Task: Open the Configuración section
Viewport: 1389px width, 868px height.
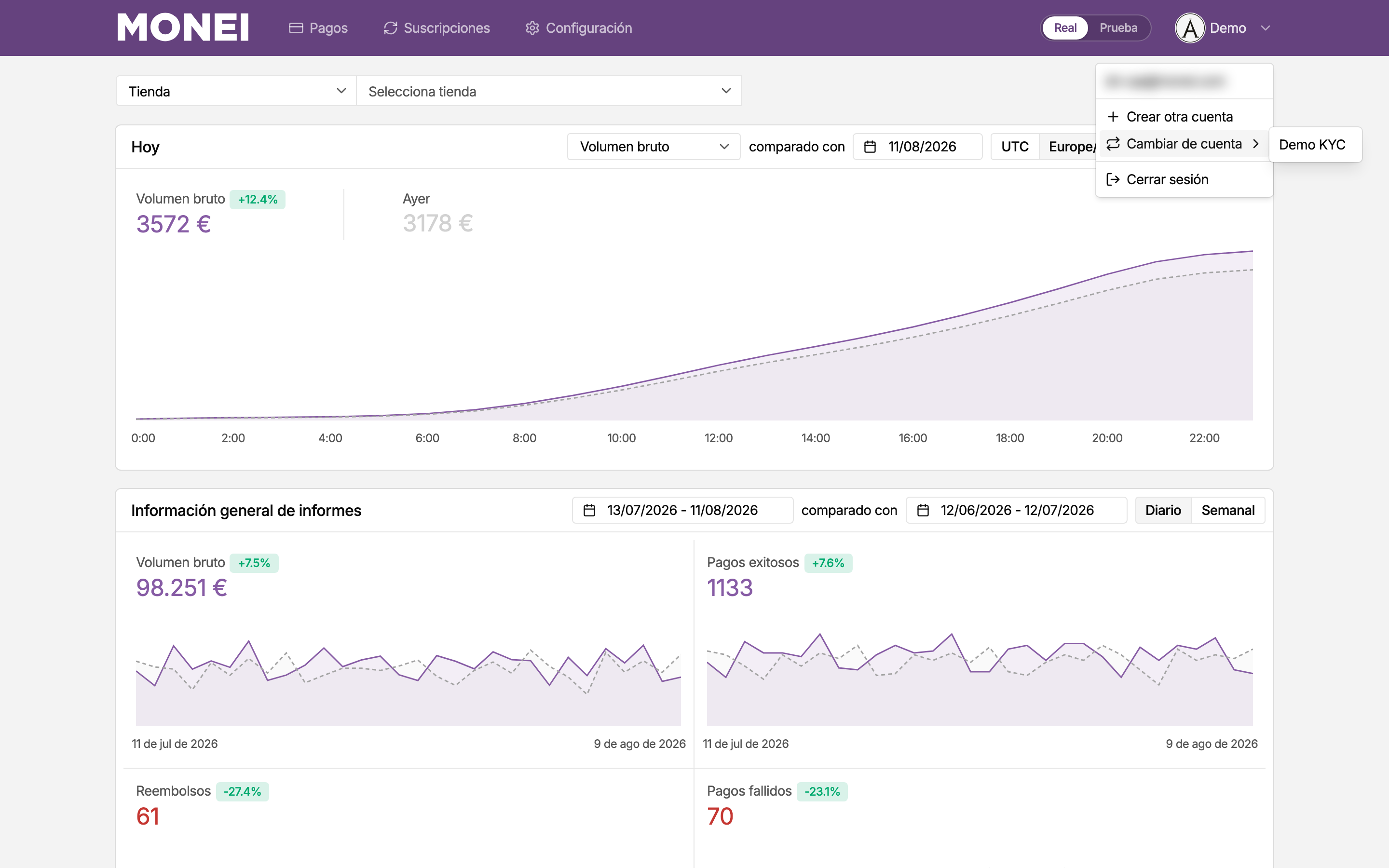Action: (x=579, y=28)
